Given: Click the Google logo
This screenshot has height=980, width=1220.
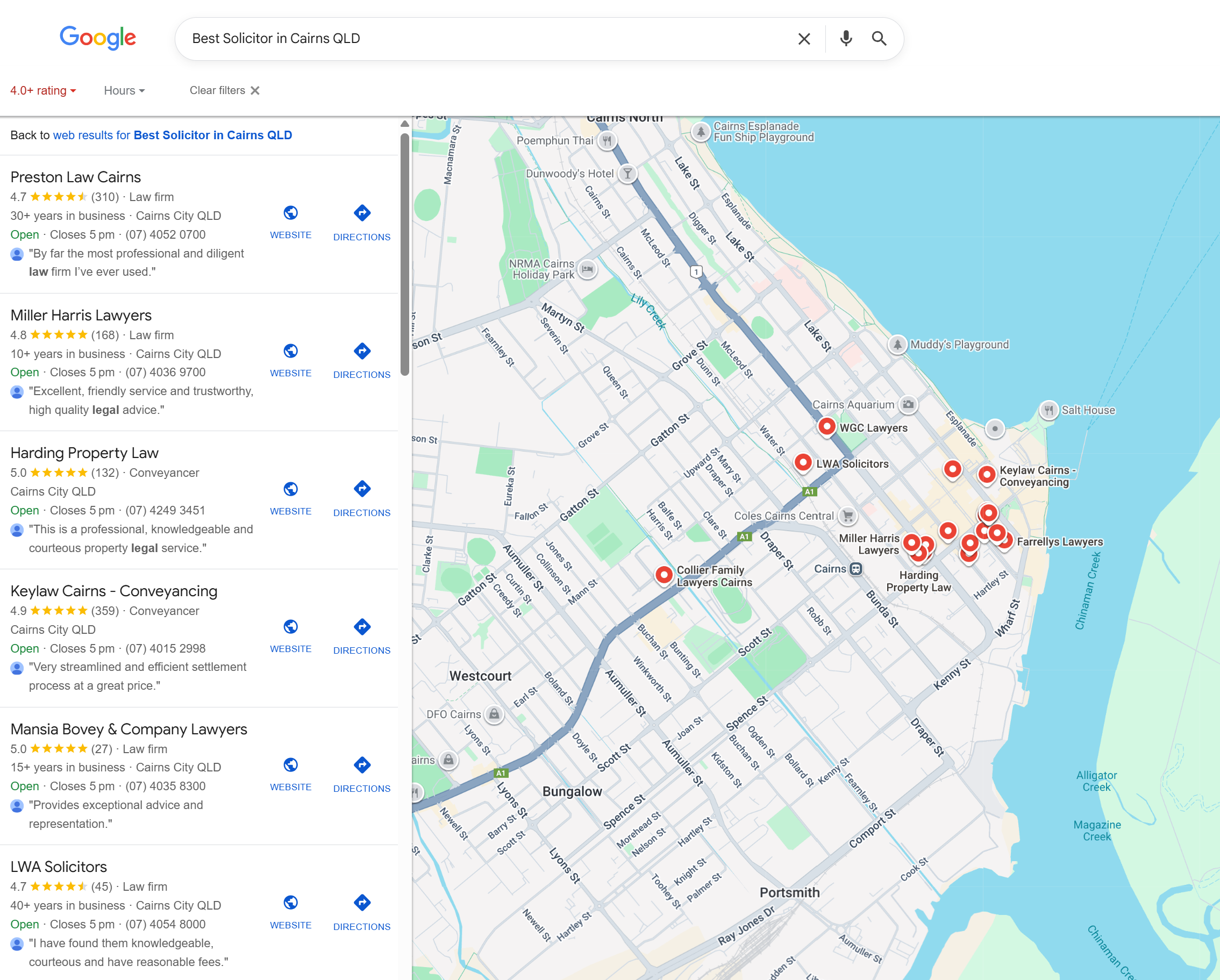Looking at the screenshot, I should 98,37.
